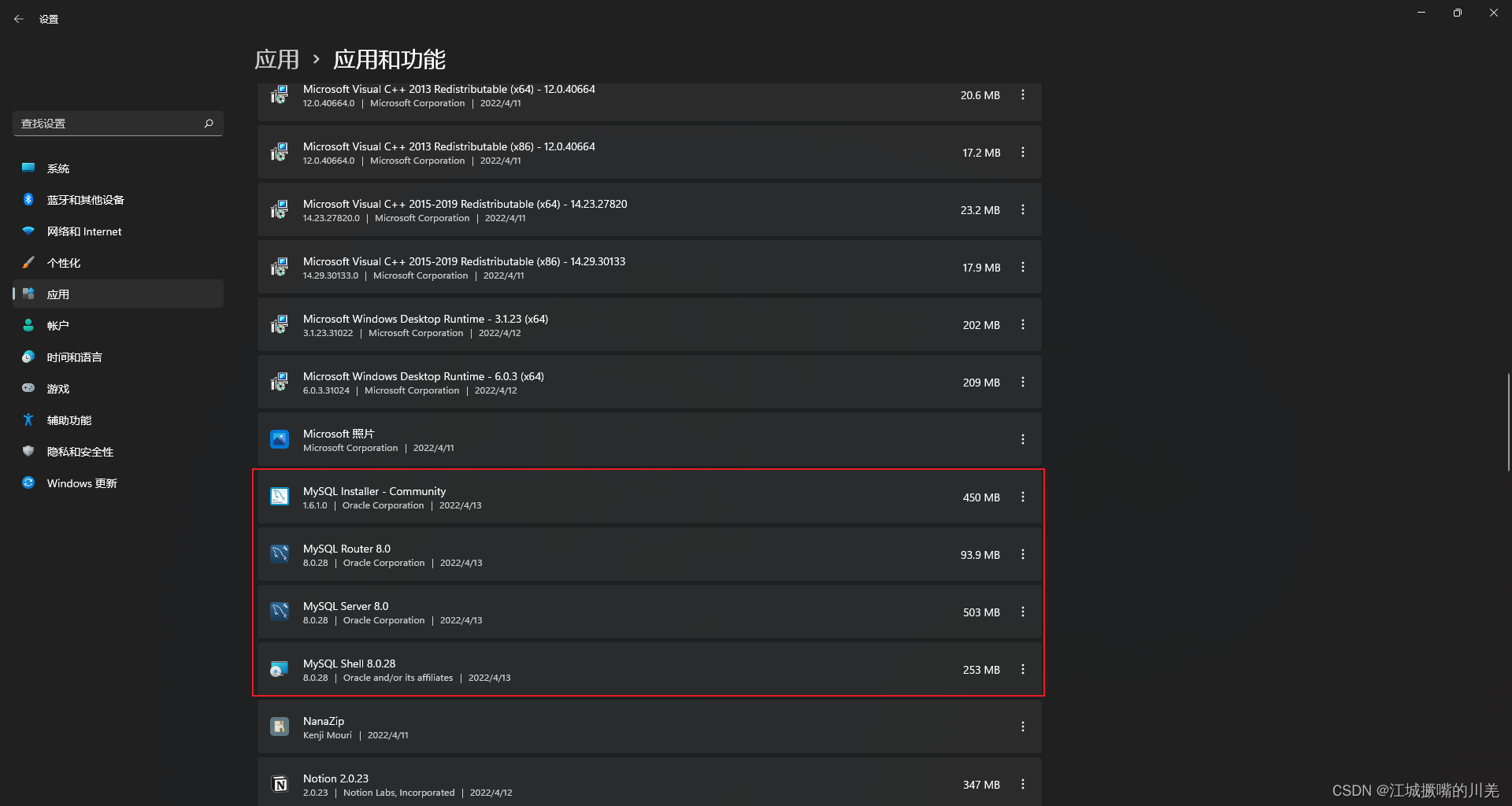
Task: Select the MySQL Shell 8.0.28 entry name
Action: point(349,664)
